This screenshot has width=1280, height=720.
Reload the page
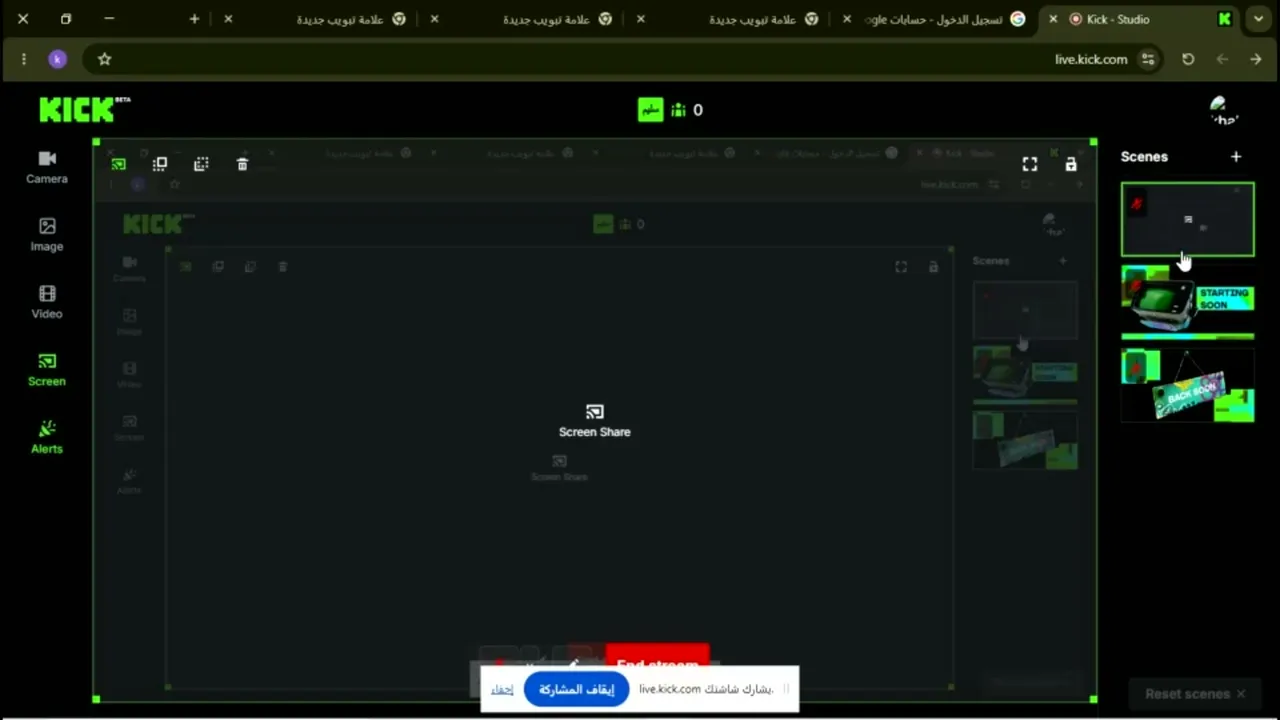tap(1188, 59)
